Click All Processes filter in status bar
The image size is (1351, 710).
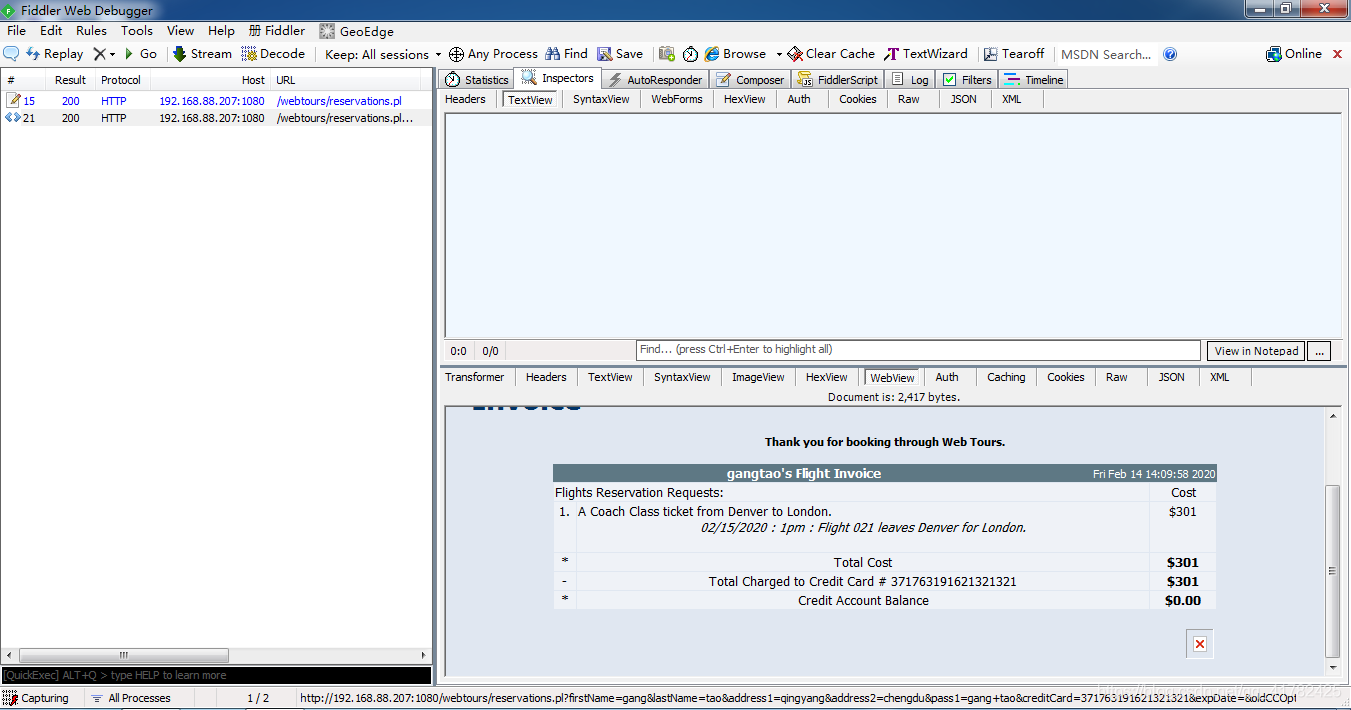pyautogui.click(x=131, y=698)
